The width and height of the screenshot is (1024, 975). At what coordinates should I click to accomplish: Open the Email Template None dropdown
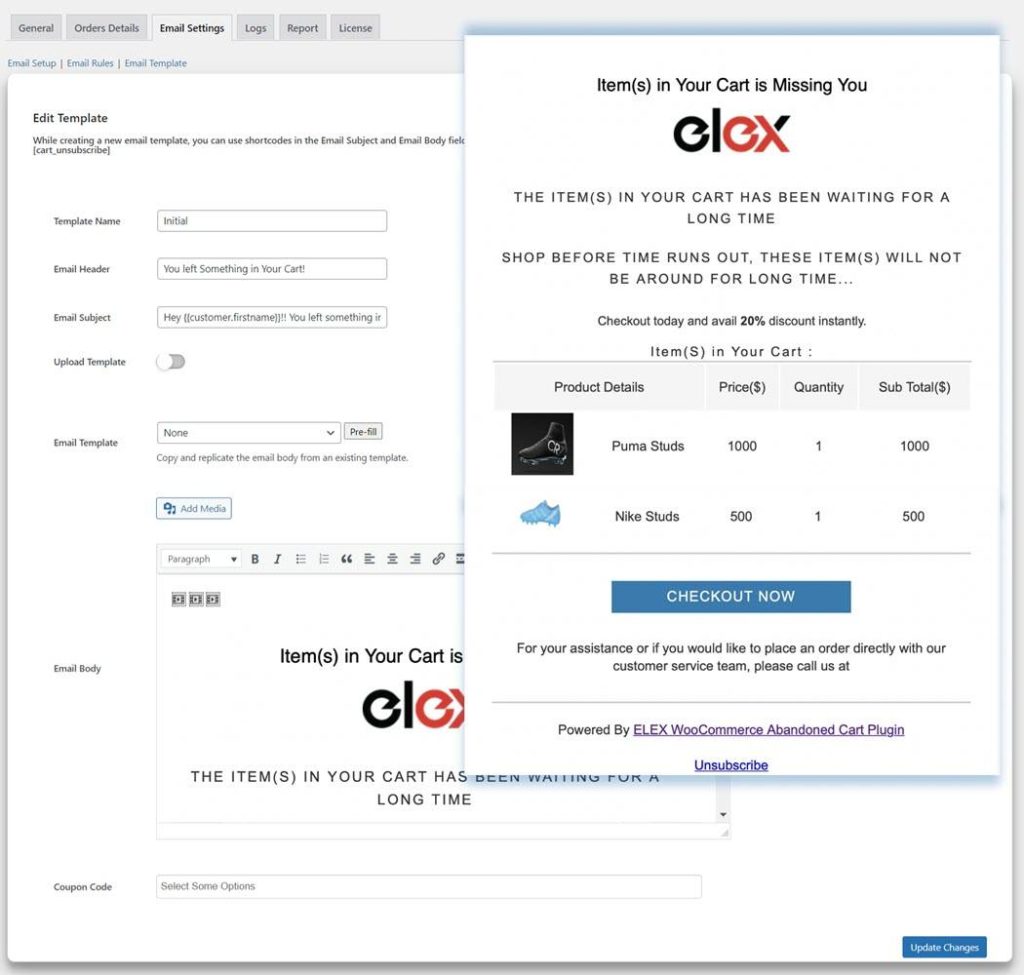(248, 433)
